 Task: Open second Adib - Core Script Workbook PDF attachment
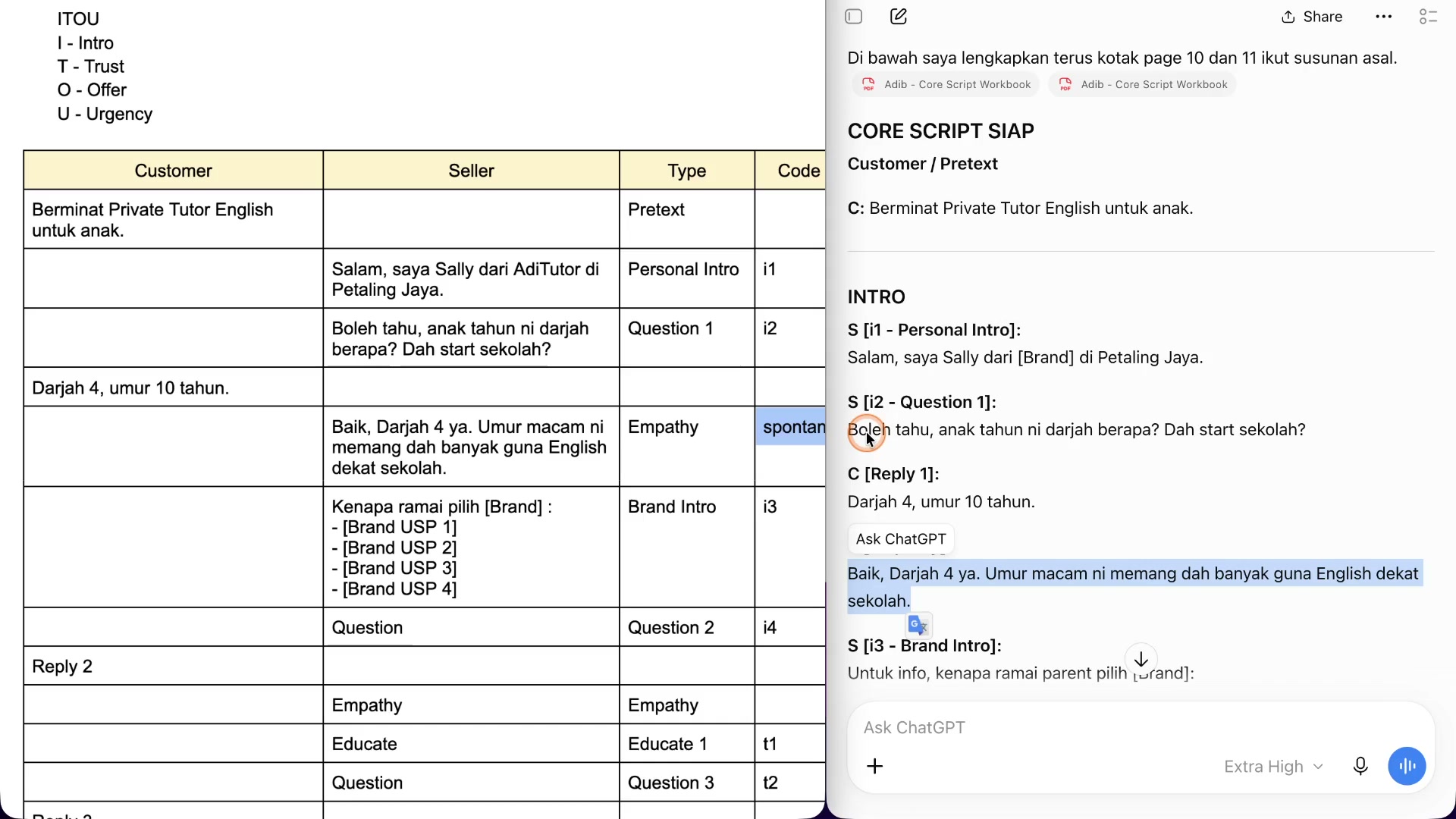click(1142, 84)
